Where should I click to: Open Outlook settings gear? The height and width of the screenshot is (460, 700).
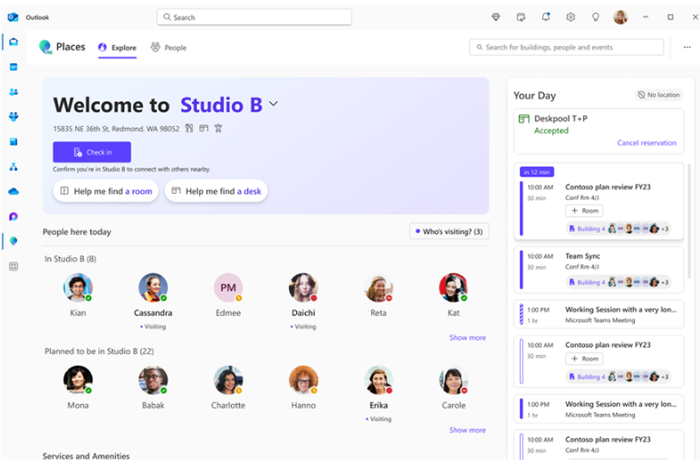[571, 17]
